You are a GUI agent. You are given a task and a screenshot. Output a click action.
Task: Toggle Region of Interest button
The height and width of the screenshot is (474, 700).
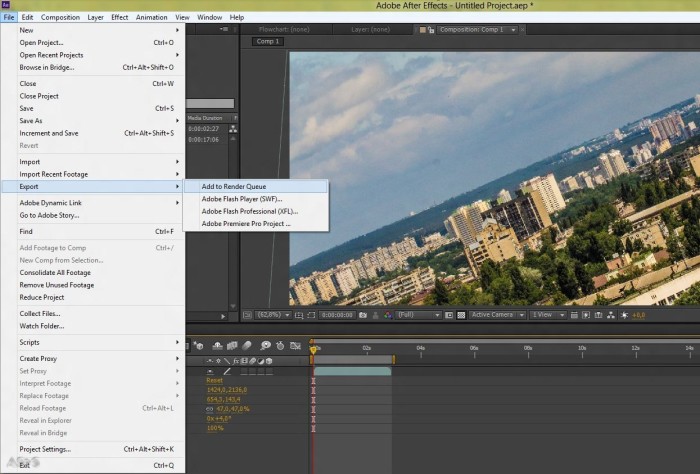click(x=449, y=315)
